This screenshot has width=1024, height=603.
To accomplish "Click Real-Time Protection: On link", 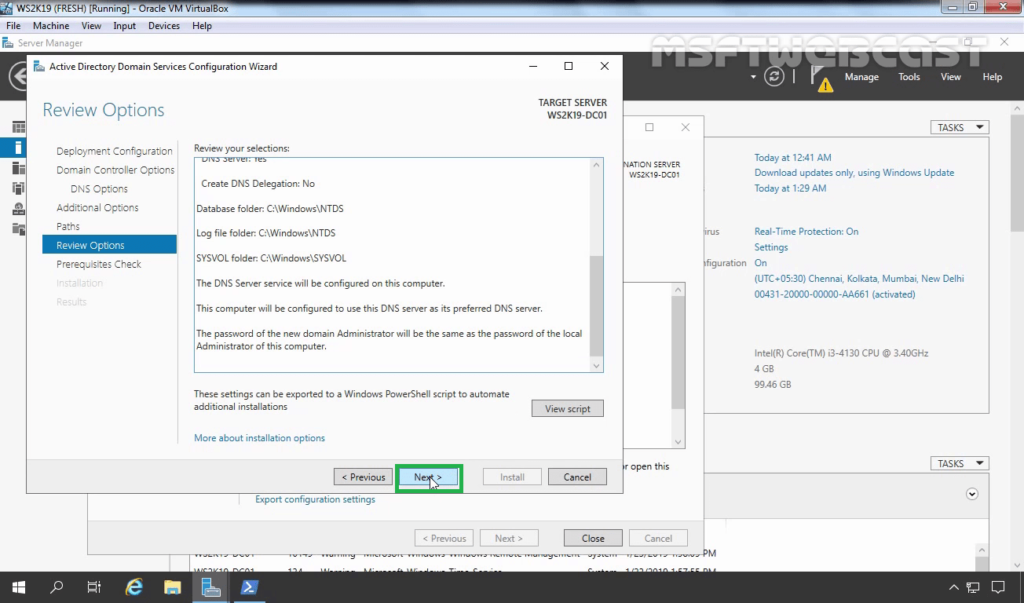I will [807, 232].
